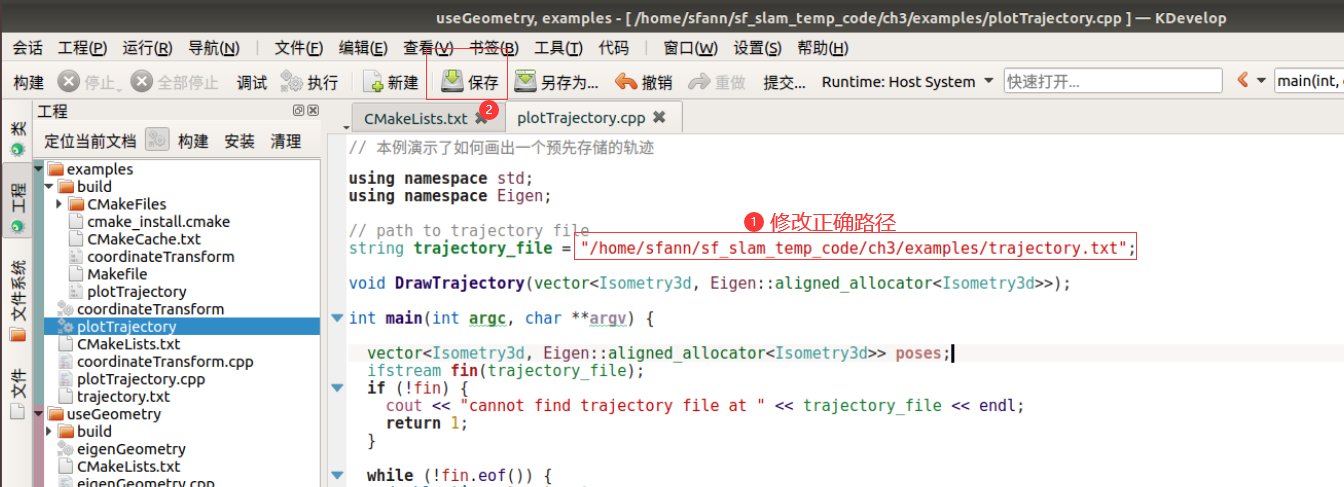Click the 提交... commit toolbar button

(784, 82)
